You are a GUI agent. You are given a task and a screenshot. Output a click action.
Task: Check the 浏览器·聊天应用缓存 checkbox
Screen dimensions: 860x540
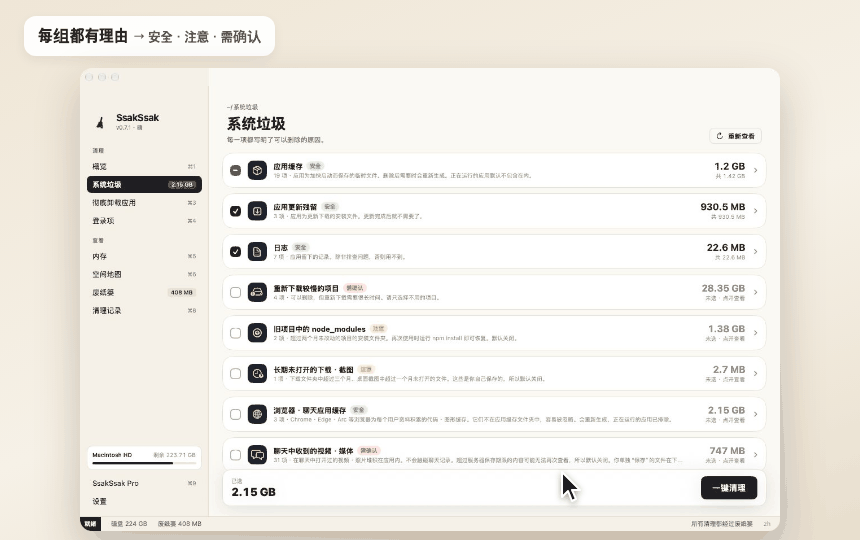coord(235,414)
